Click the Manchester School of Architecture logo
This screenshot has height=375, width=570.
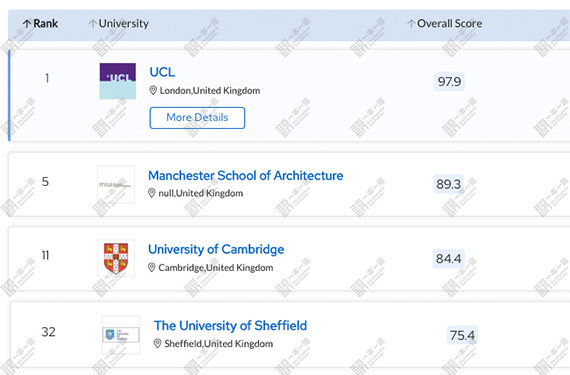point(116,185)
